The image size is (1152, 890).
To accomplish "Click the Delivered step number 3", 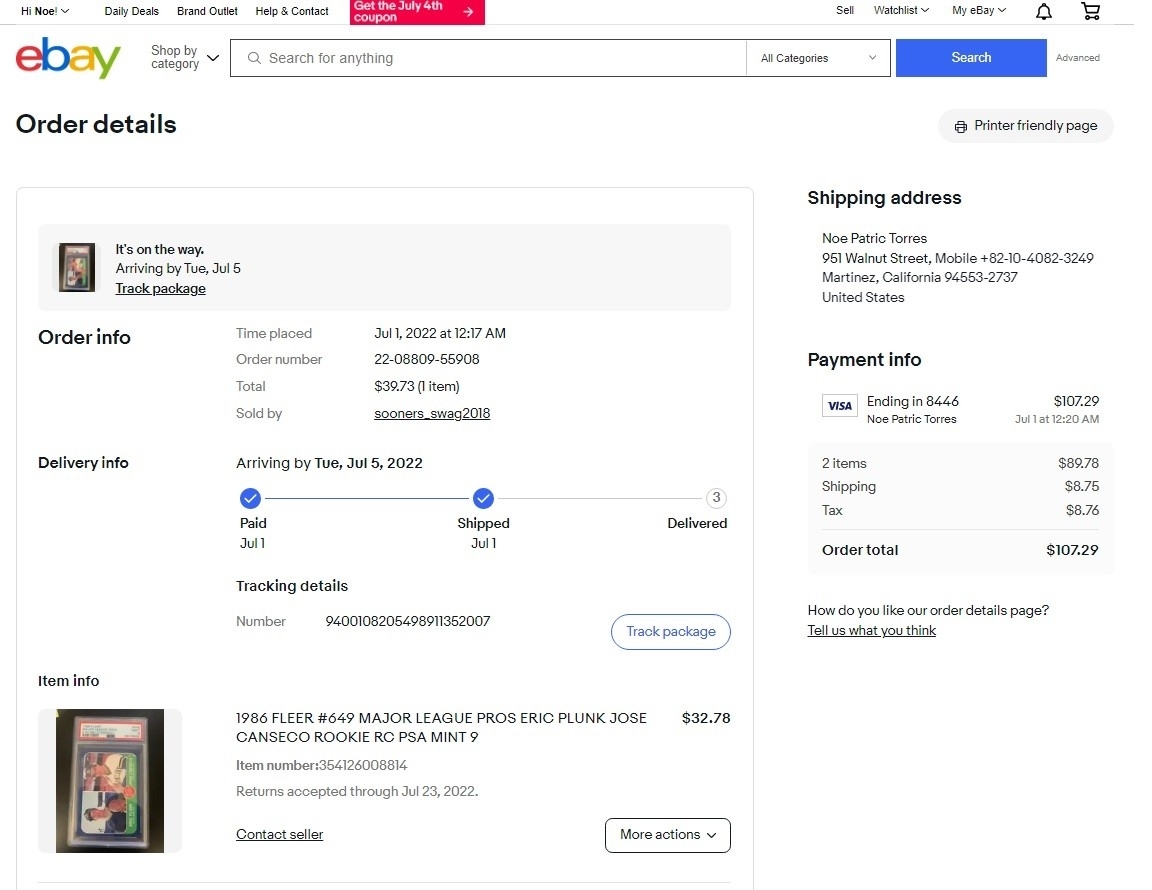I will click(716, 498).
